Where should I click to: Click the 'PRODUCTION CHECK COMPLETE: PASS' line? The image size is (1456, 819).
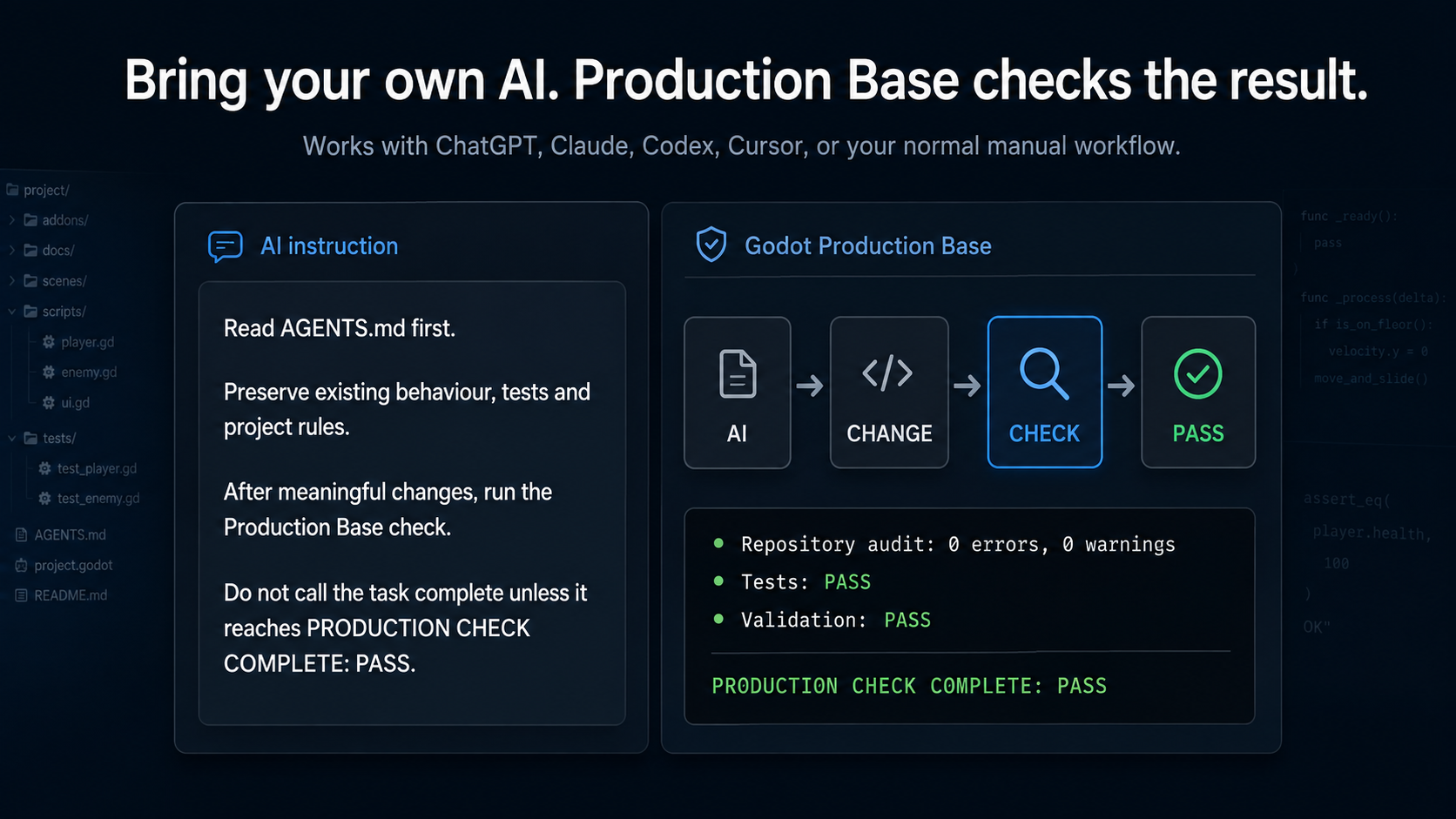909,686
